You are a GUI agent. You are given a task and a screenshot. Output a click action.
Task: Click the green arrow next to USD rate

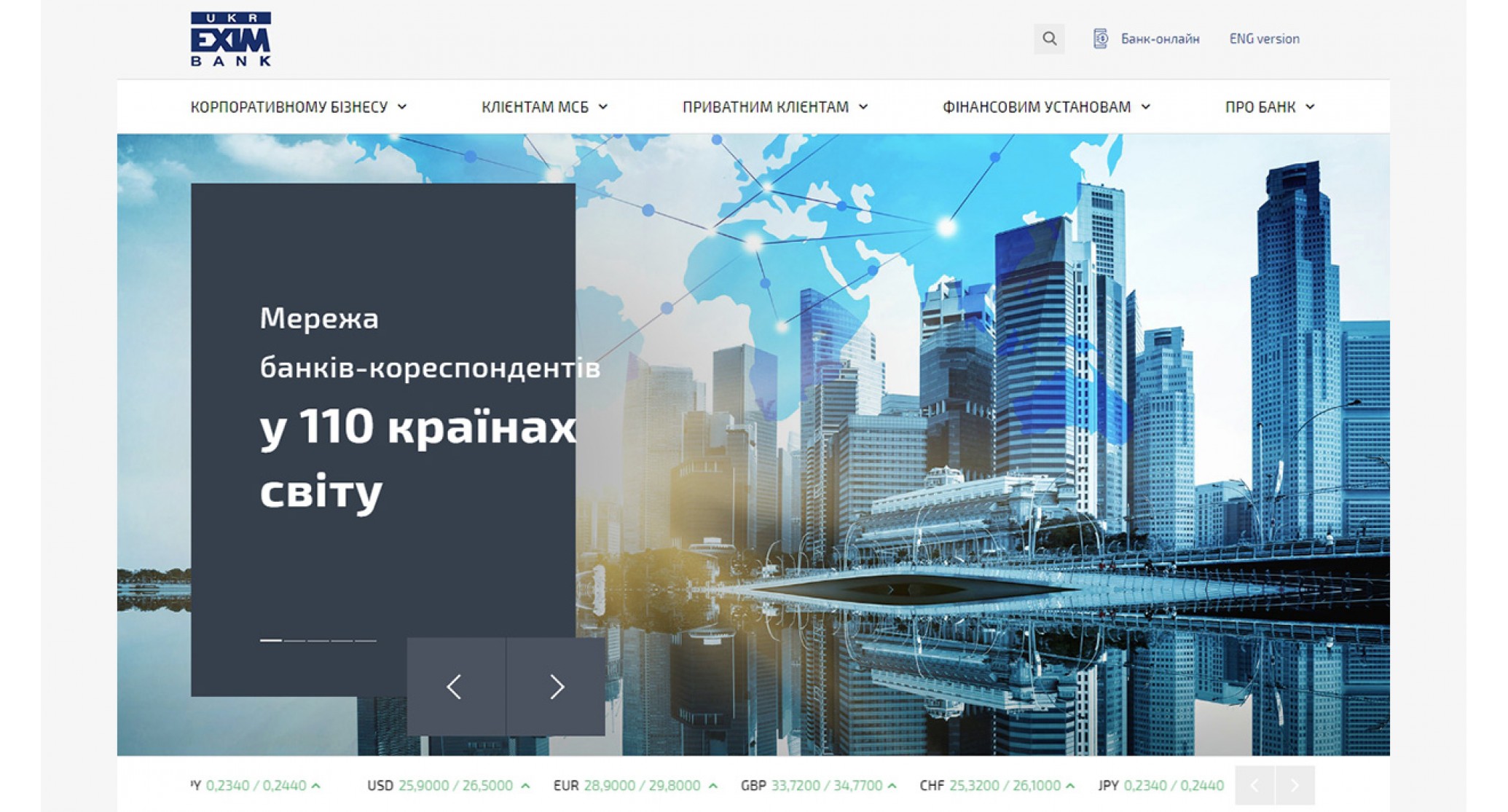[x=525, y=786]
